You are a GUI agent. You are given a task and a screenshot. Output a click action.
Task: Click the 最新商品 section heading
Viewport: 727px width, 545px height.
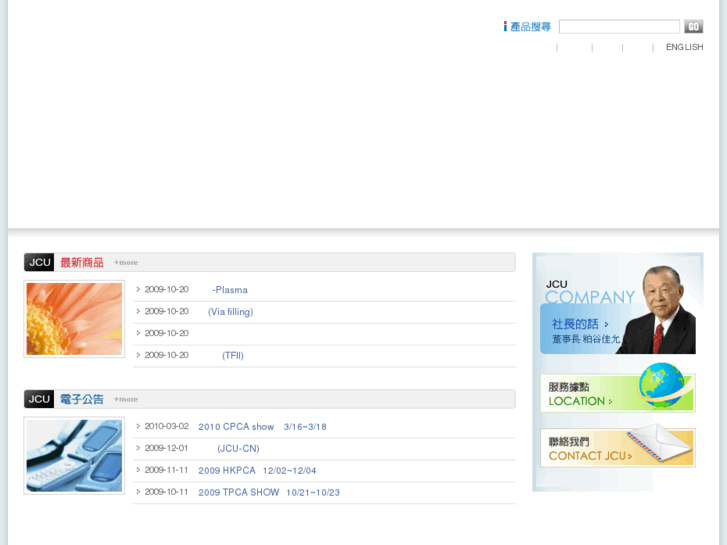click(82, 263)
